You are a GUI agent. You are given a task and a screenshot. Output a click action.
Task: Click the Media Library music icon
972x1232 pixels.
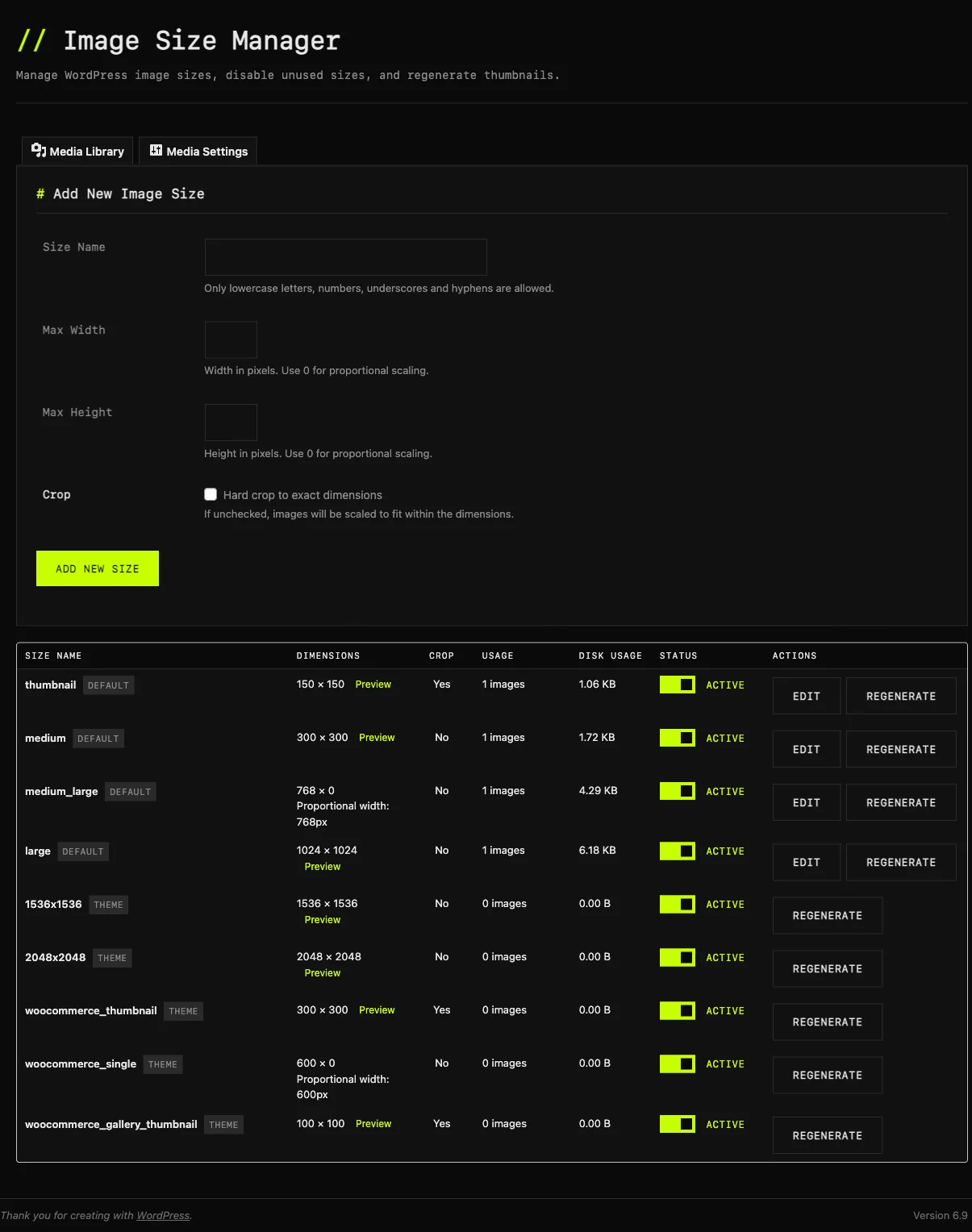point(39,150)
